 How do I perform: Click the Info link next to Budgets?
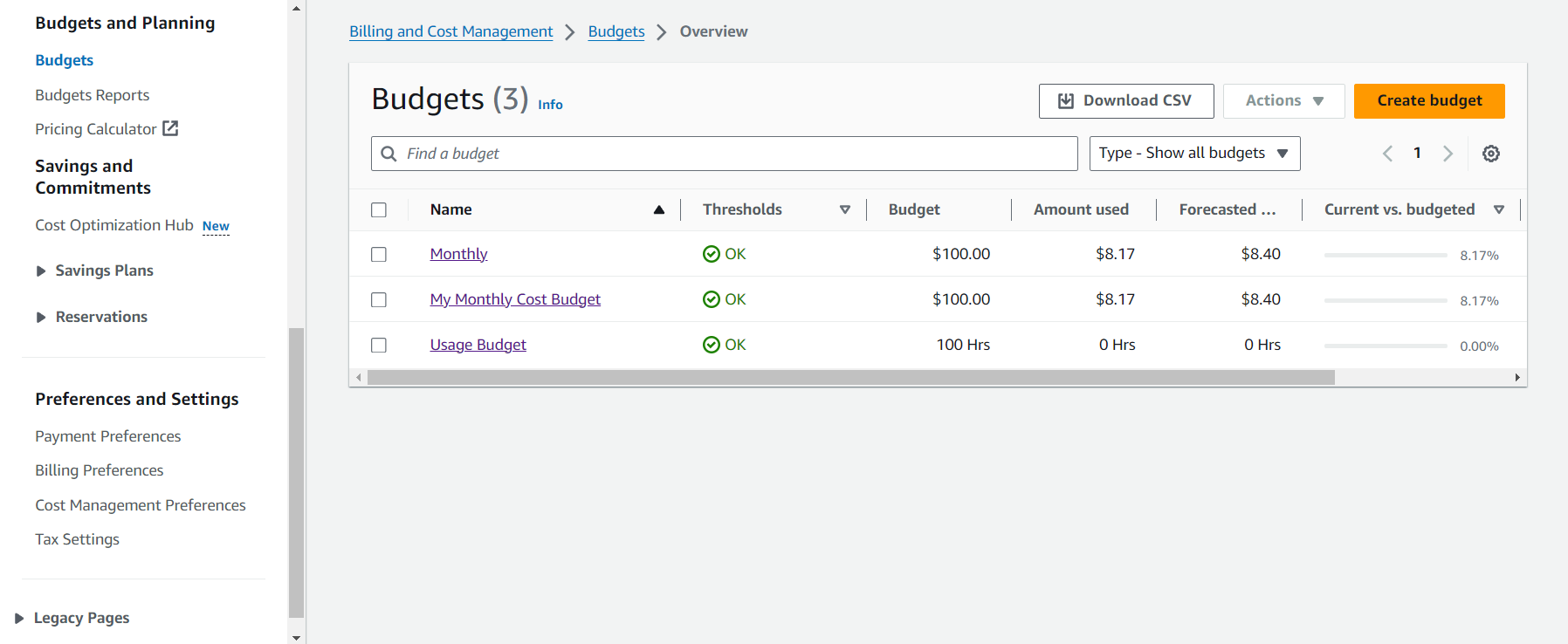coord(550,105)
